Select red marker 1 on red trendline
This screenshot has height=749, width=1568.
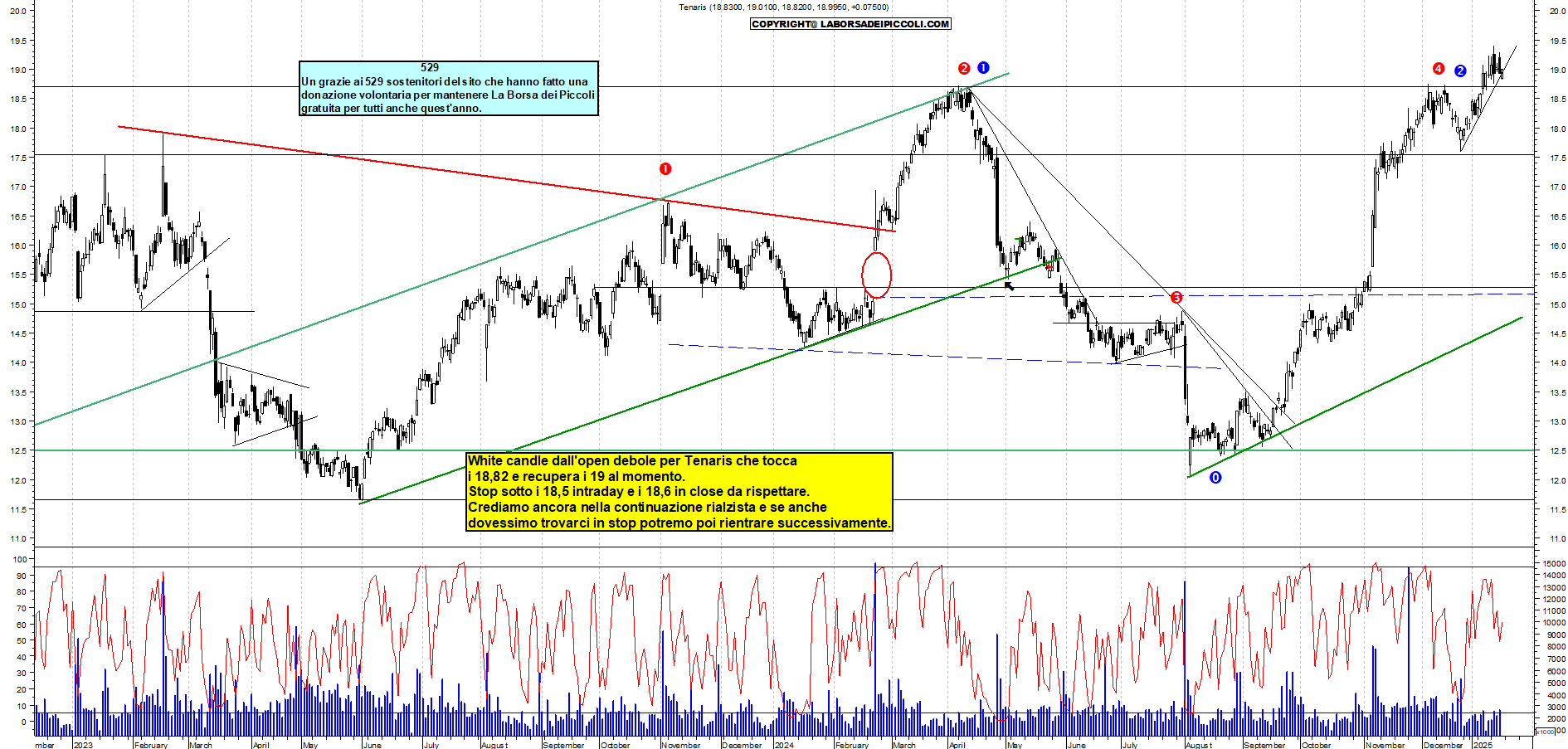click(x=665, y=169)
